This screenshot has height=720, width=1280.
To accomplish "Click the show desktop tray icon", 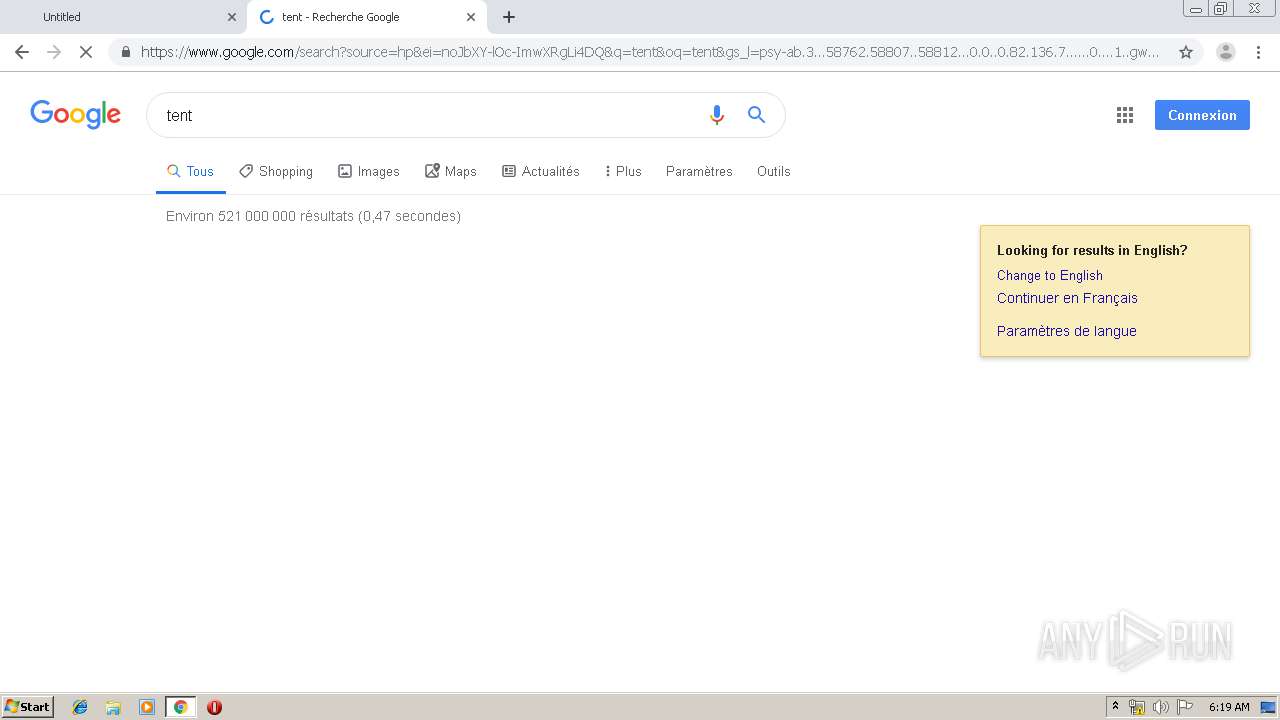I will pyautogui.click(x=1268, y=707).
